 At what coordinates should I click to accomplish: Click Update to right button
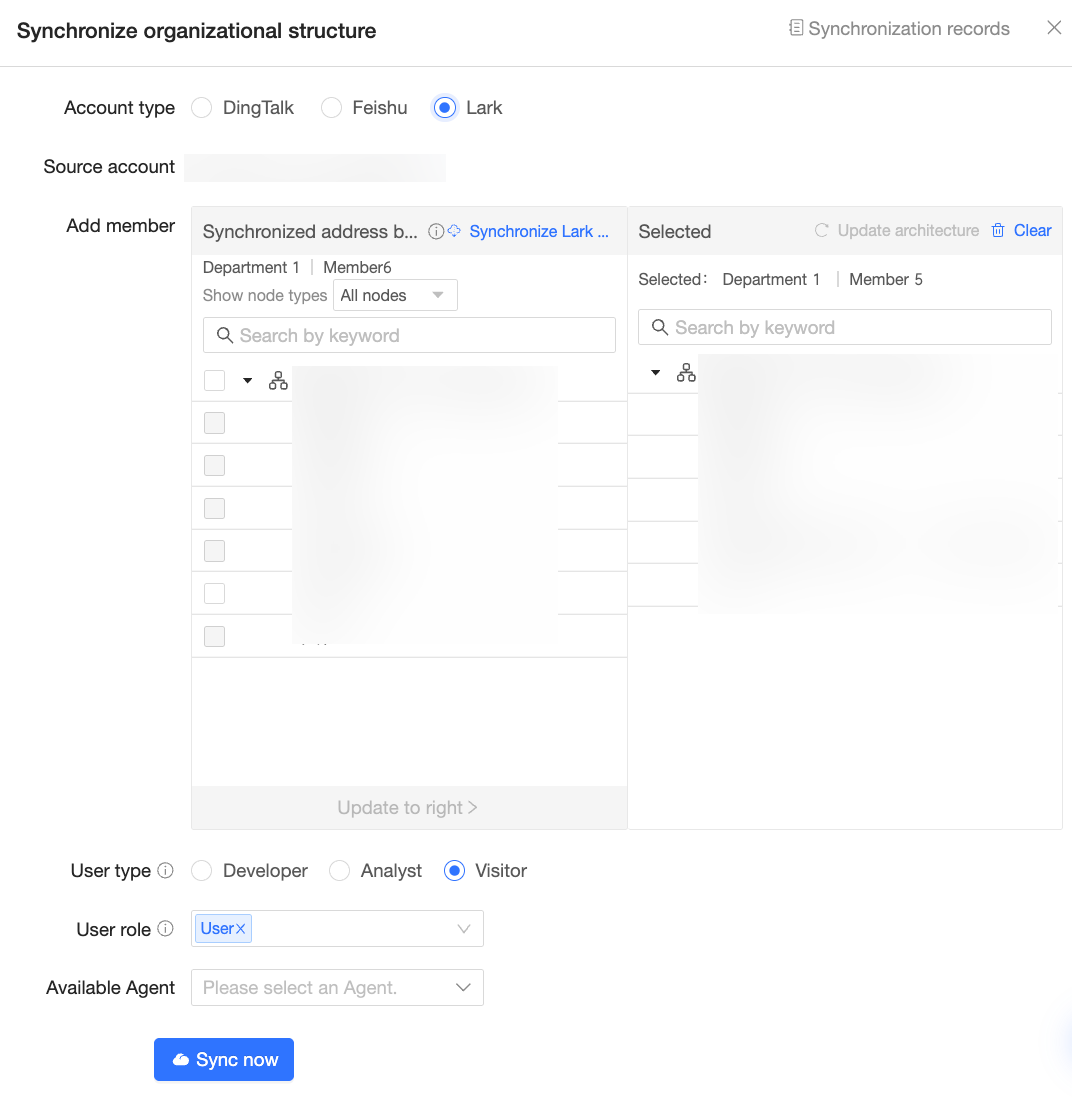(x=408, y=808)
